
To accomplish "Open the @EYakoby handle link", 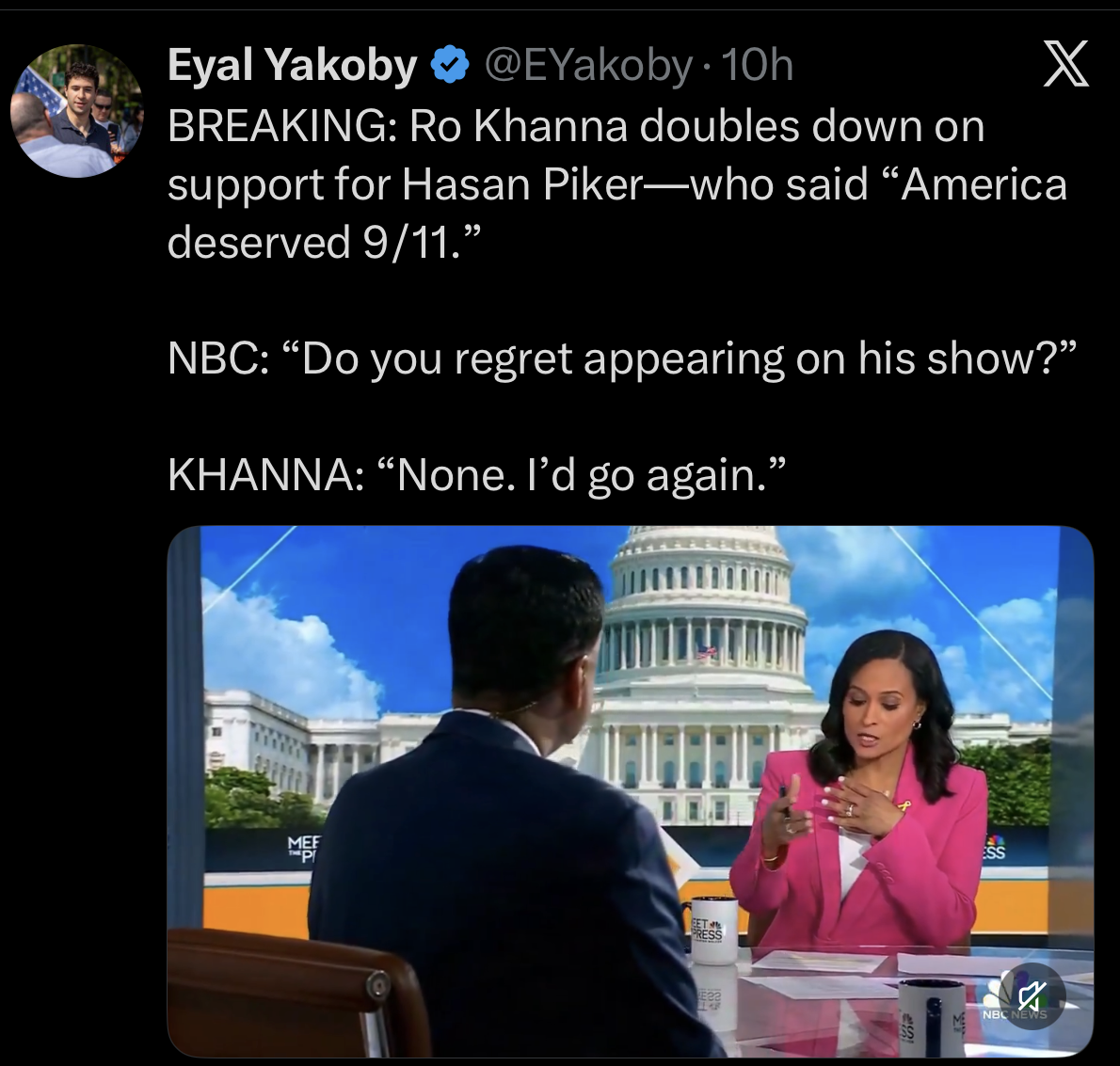I will coord(588,66).
